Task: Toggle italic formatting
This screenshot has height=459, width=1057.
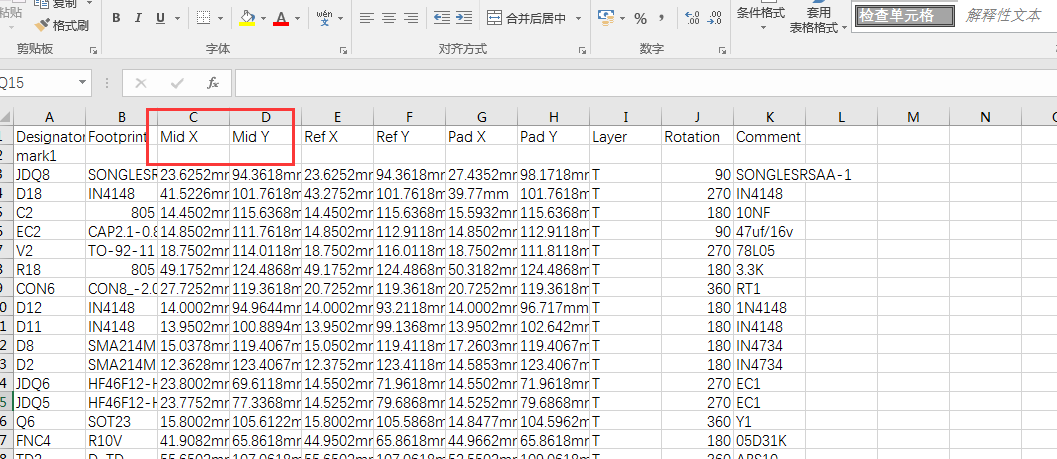Action: 140,18
